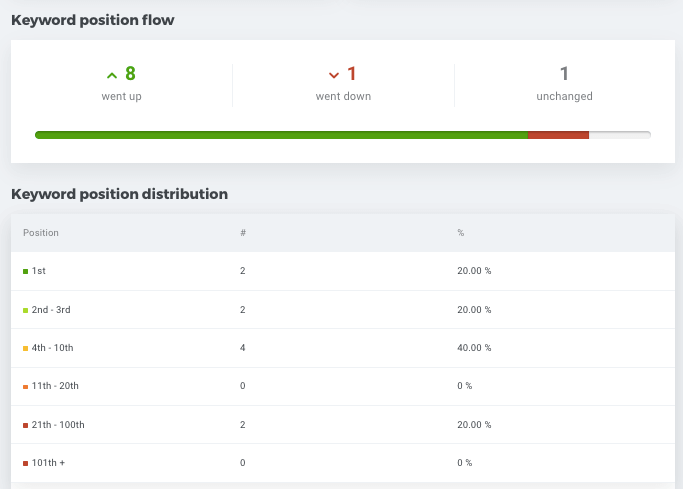Viewport: 683px width, 489px height.
Task: Click the red down arrow icon
Action: (x=334, y=75)
